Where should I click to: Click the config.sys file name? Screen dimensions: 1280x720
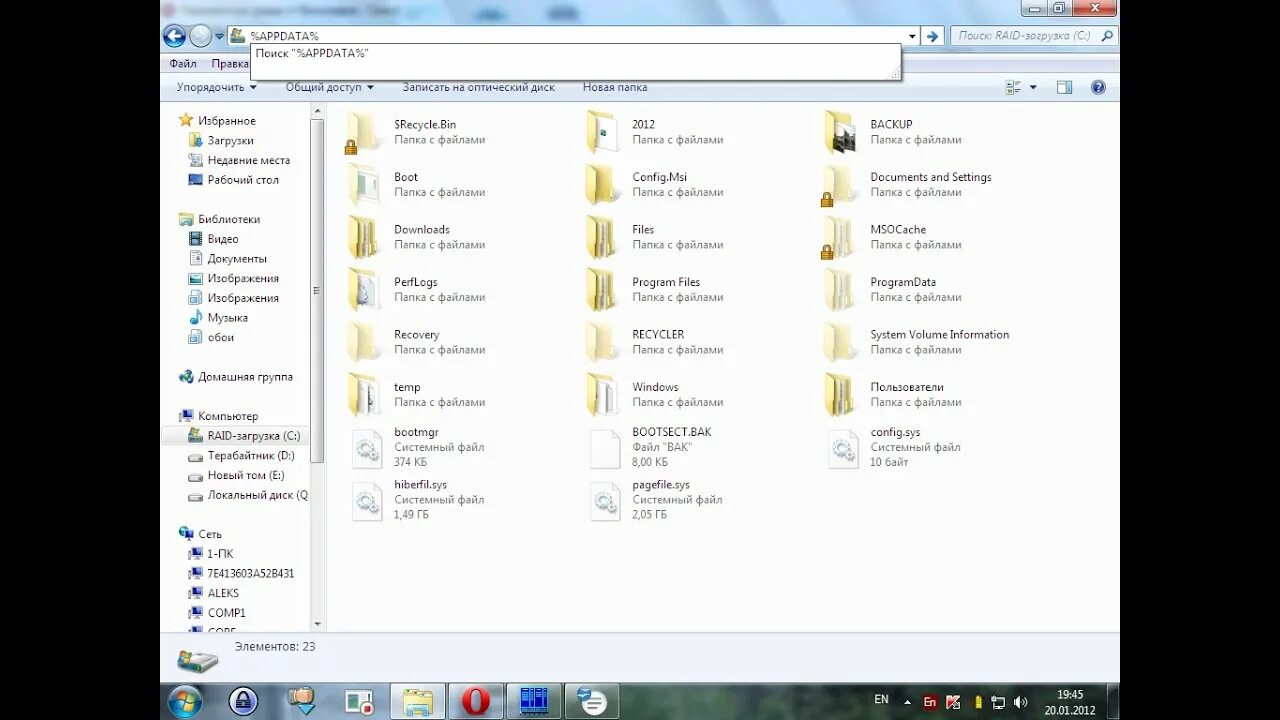(895, 432)
